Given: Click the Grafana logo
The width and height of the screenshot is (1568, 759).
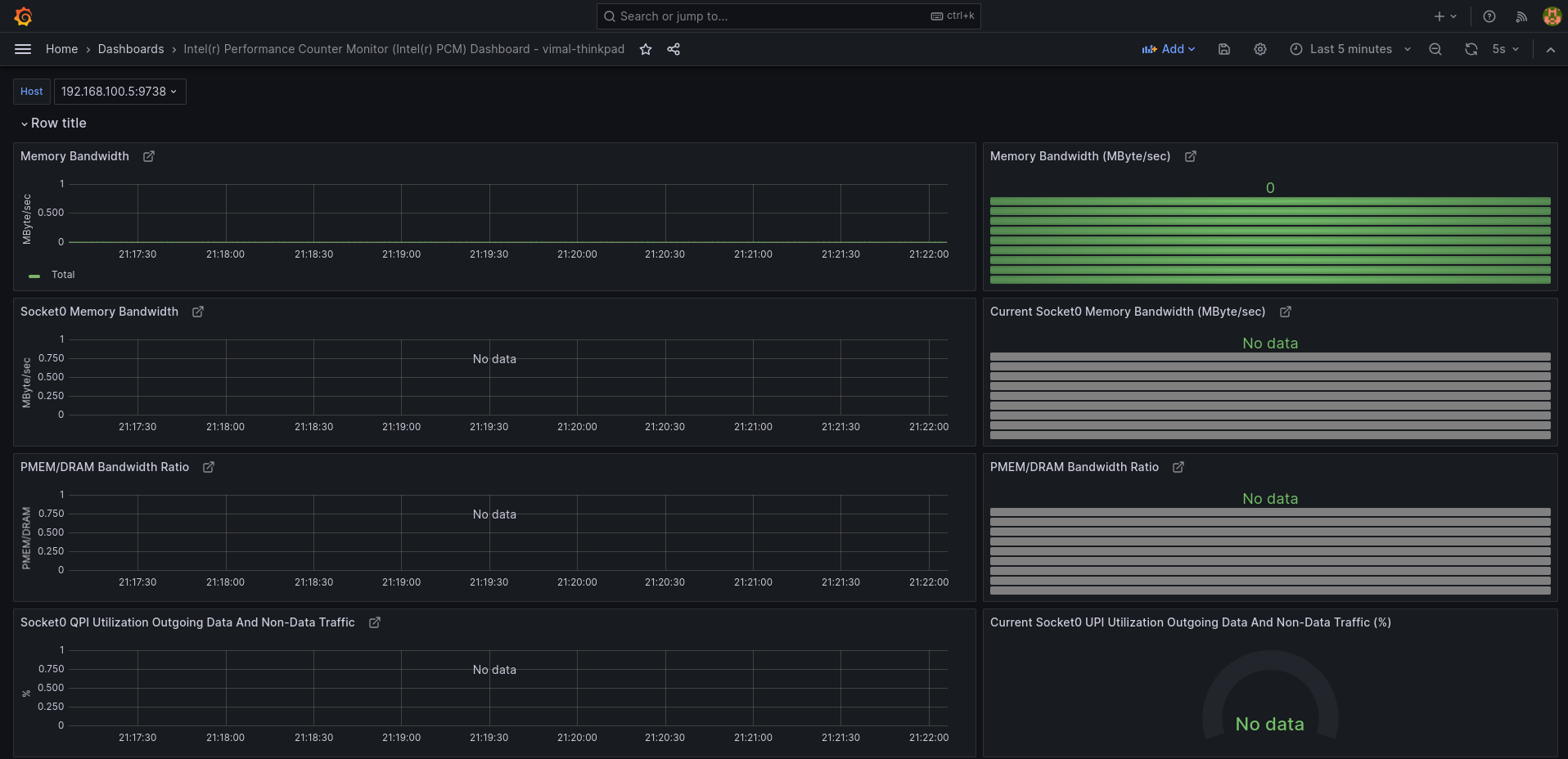Looking at the screenshot, I should click(24, 16).
